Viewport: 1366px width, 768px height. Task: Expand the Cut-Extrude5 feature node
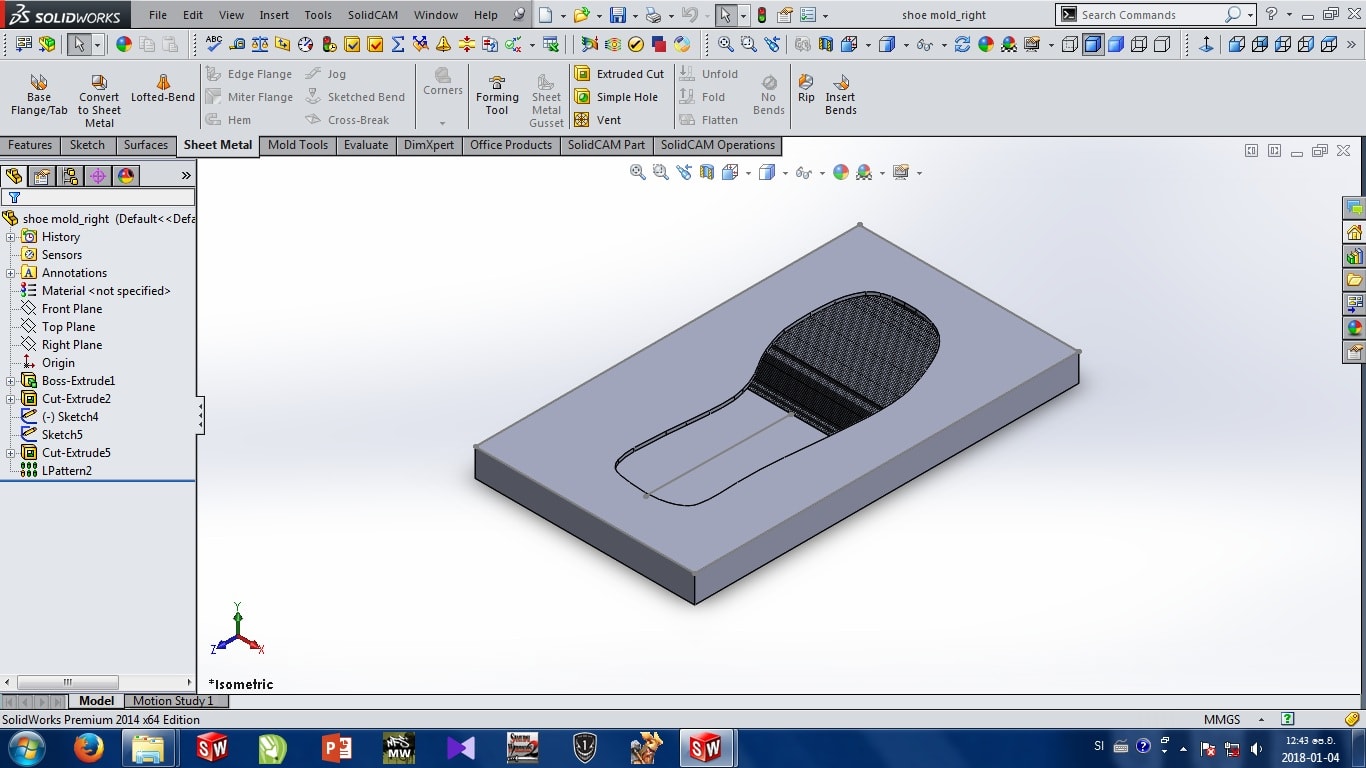pos(11,453)
